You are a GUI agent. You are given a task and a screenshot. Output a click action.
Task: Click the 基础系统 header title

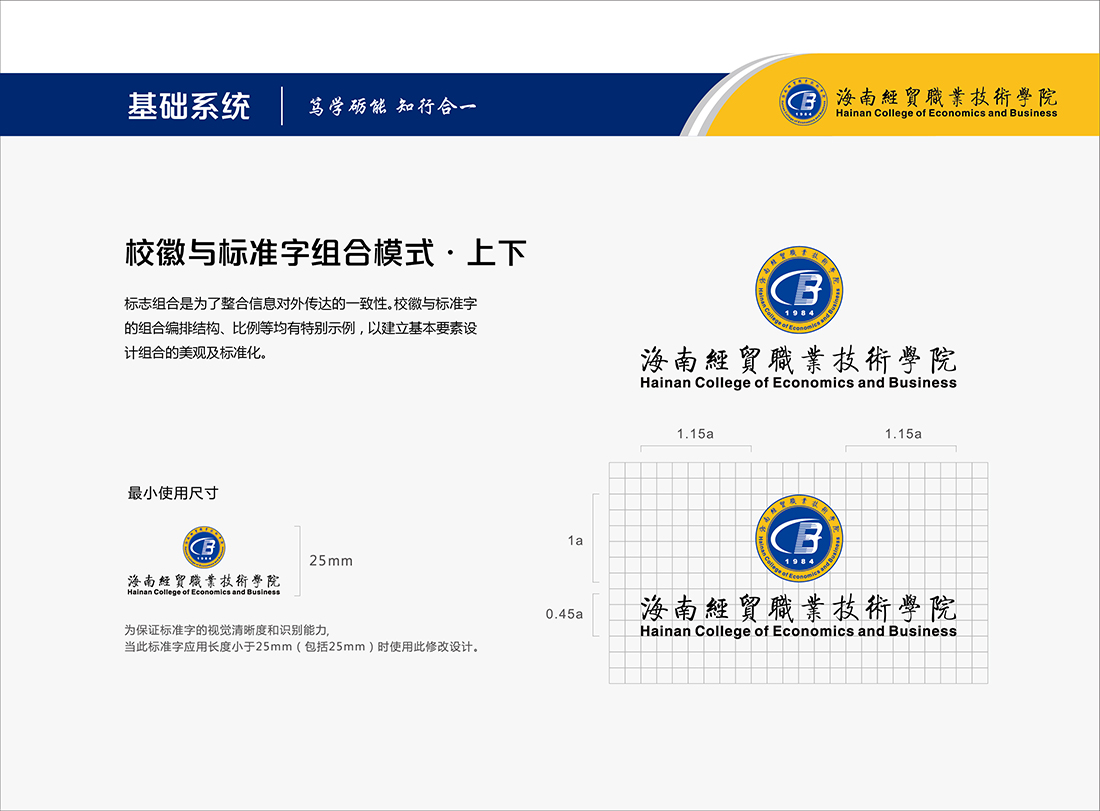click(189, 106)
